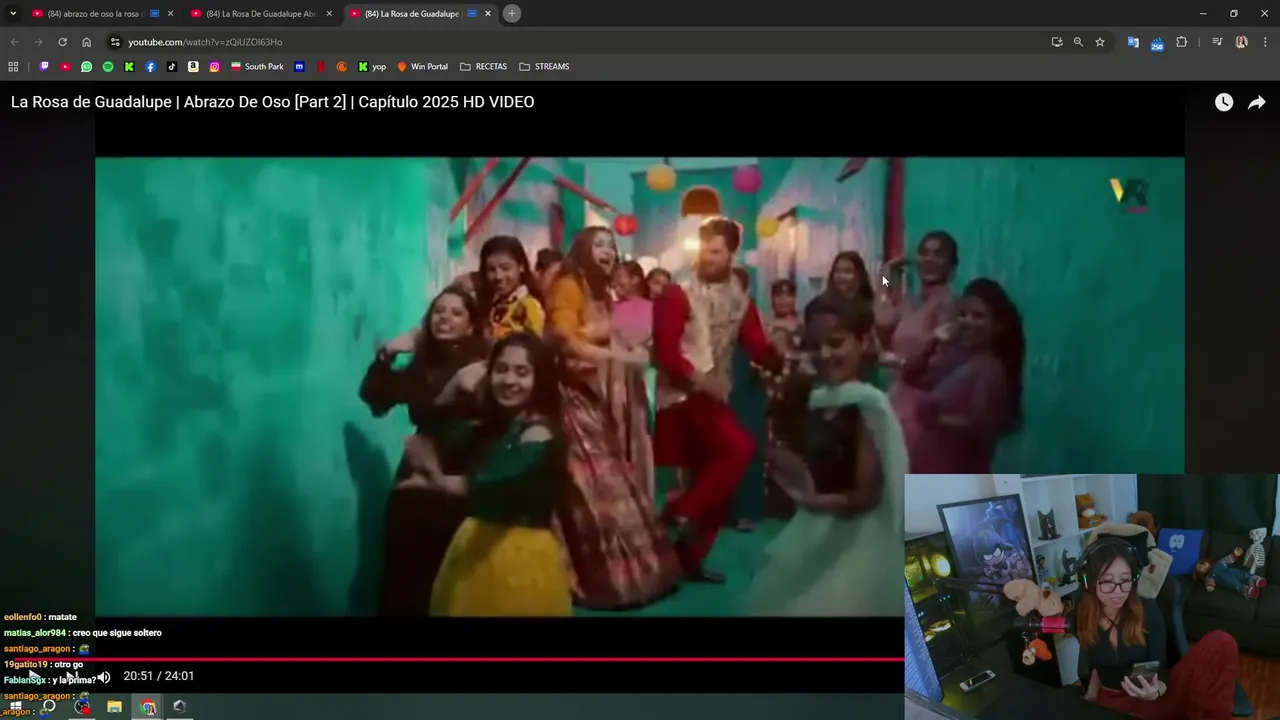The height and width of the screenshot is (720, 1280).
Task: Open the TikTok bookmark icon
Action: coord(172,67)
